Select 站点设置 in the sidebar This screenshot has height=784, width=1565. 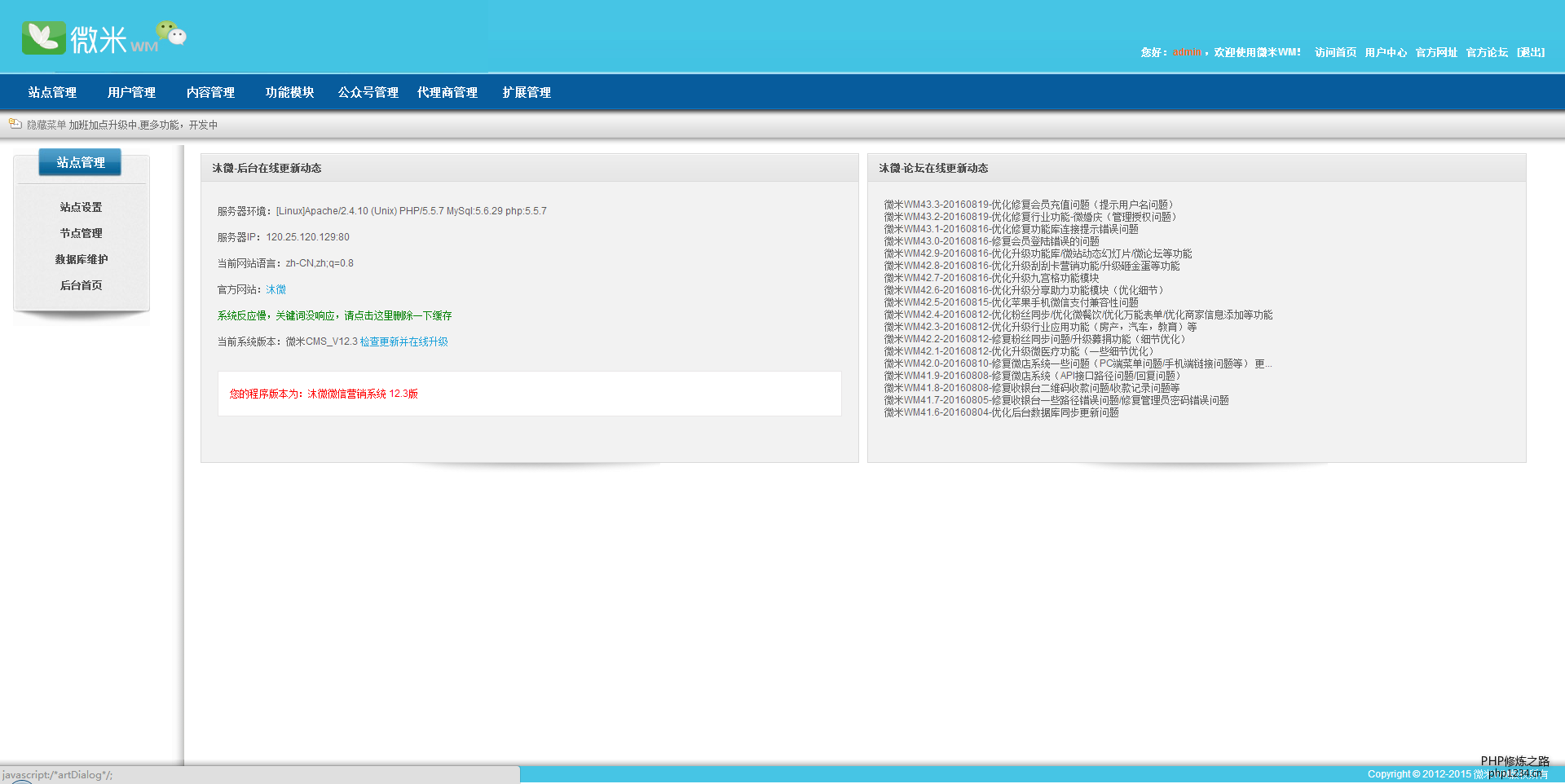tap(81, 207)
